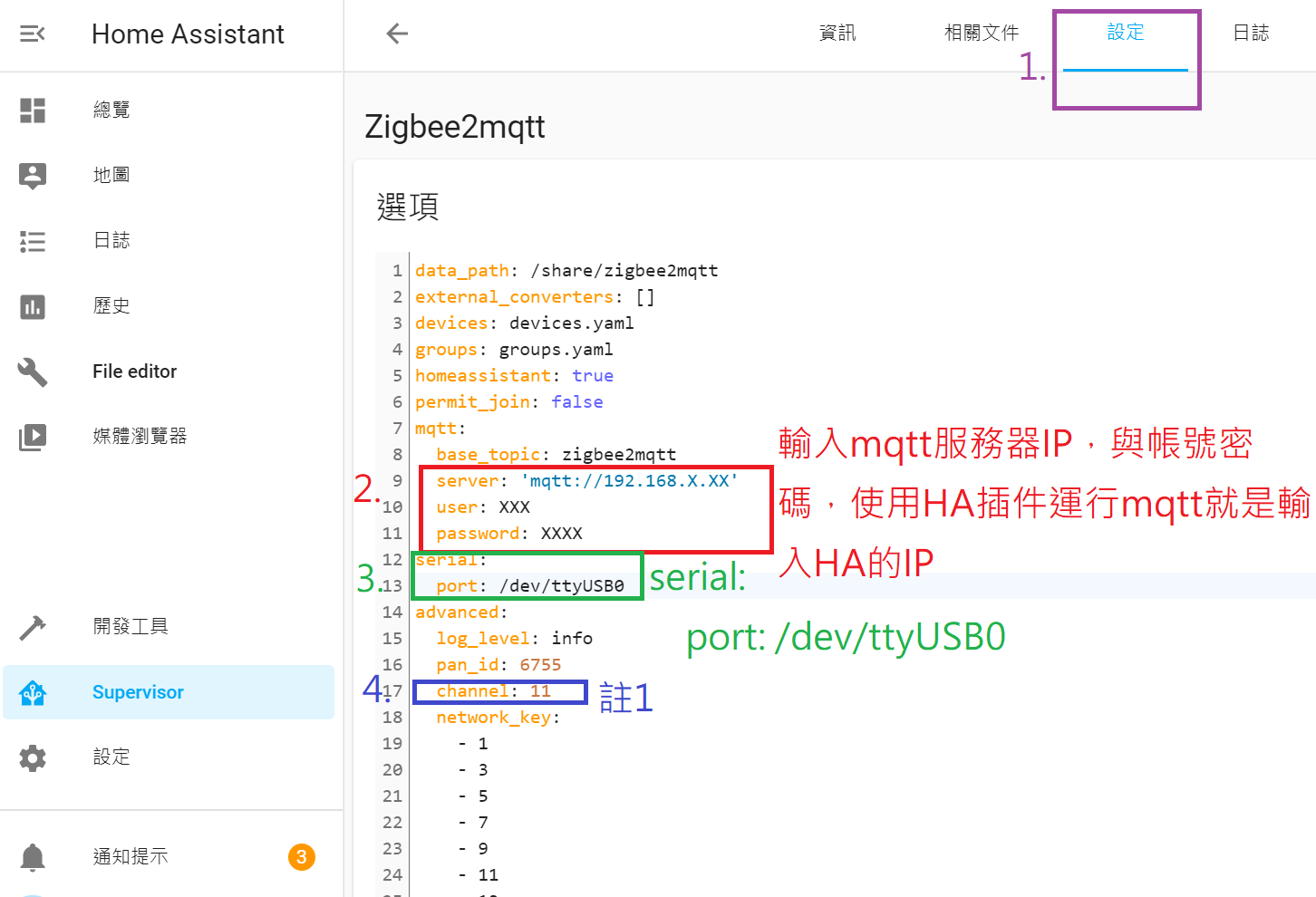1316x897 pixels.
Task: Click the server mqtt address line
Action: 587,481
